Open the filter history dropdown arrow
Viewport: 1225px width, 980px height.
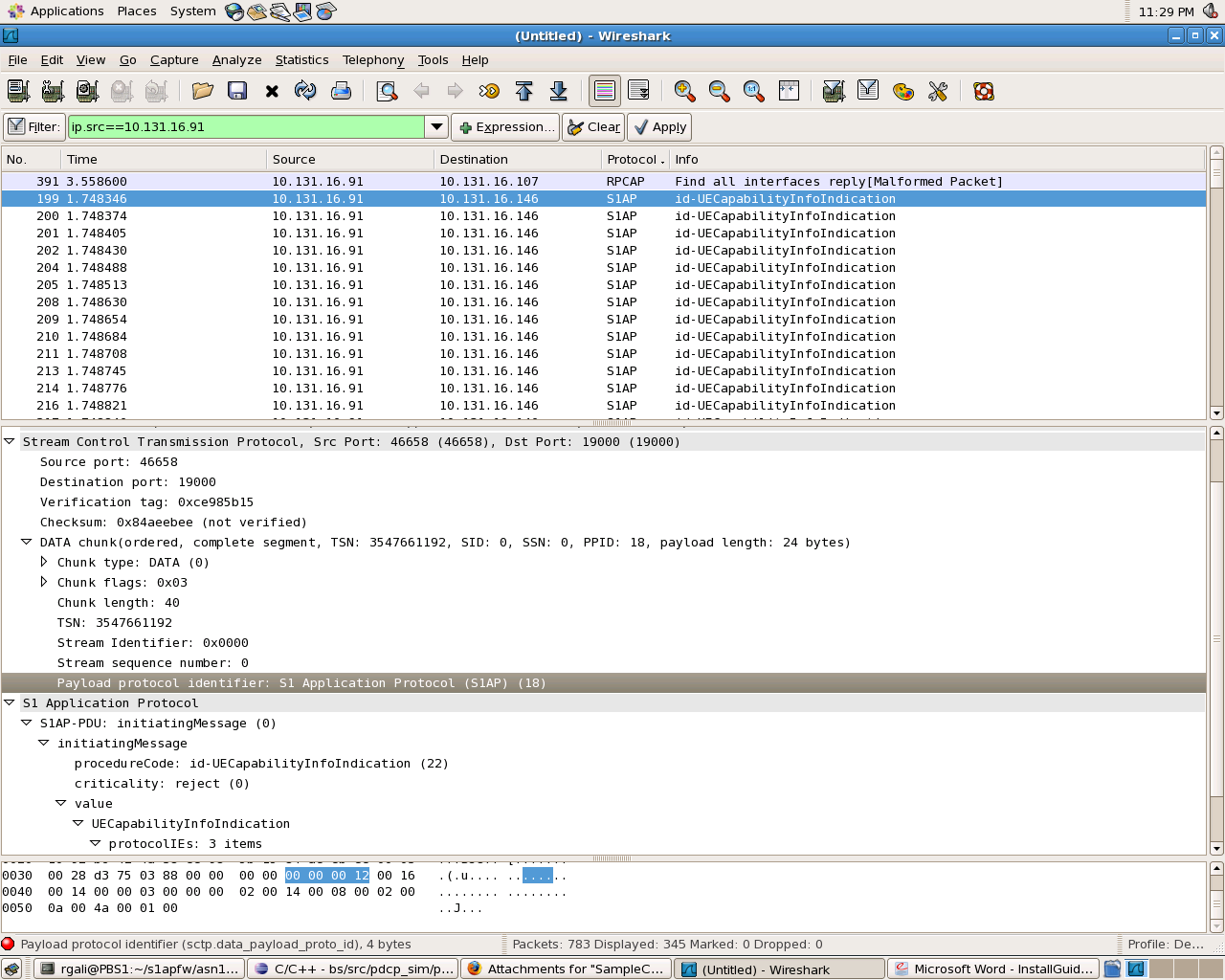436,126
